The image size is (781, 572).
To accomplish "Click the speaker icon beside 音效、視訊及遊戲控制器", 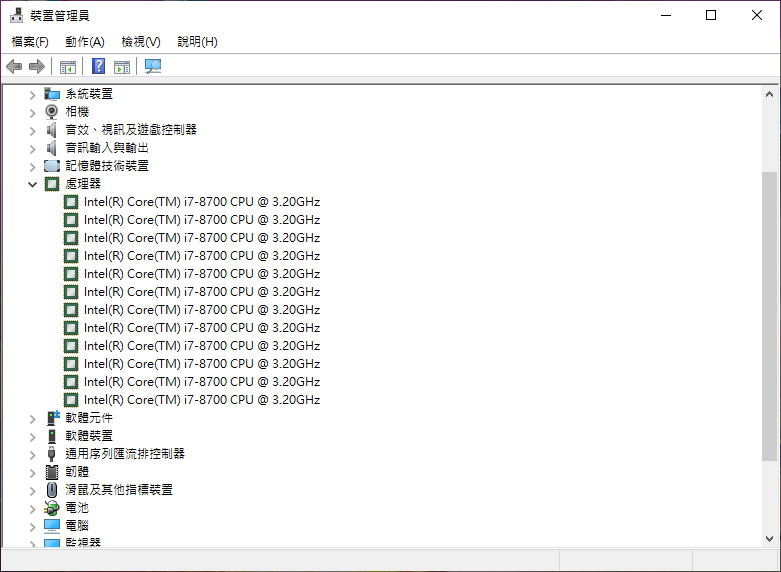I will pyautogui.click(x=51, y=130).
